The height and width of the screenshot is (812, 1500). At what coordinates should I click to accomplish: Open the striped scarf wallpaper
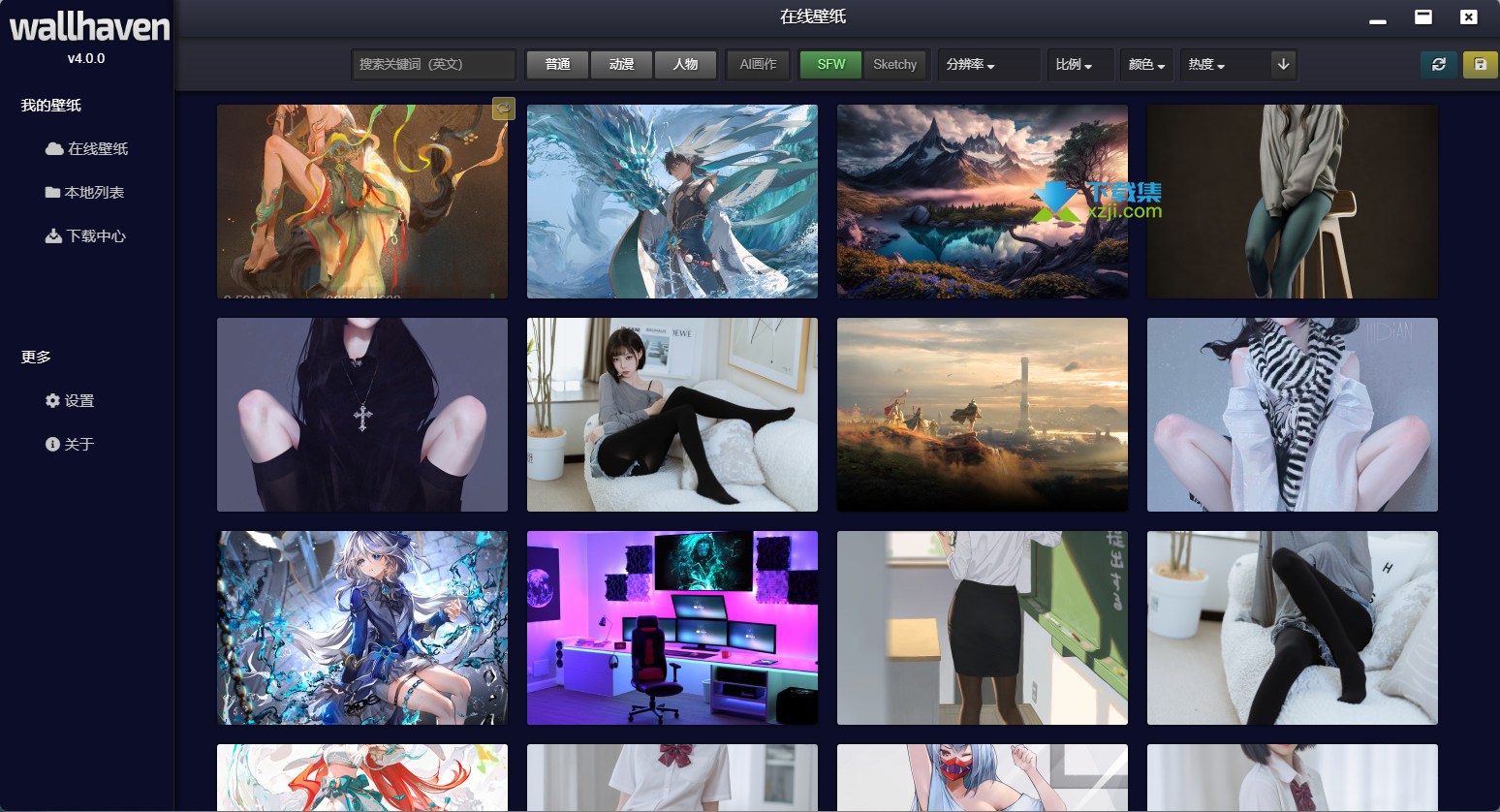(x=1293, y=415)
